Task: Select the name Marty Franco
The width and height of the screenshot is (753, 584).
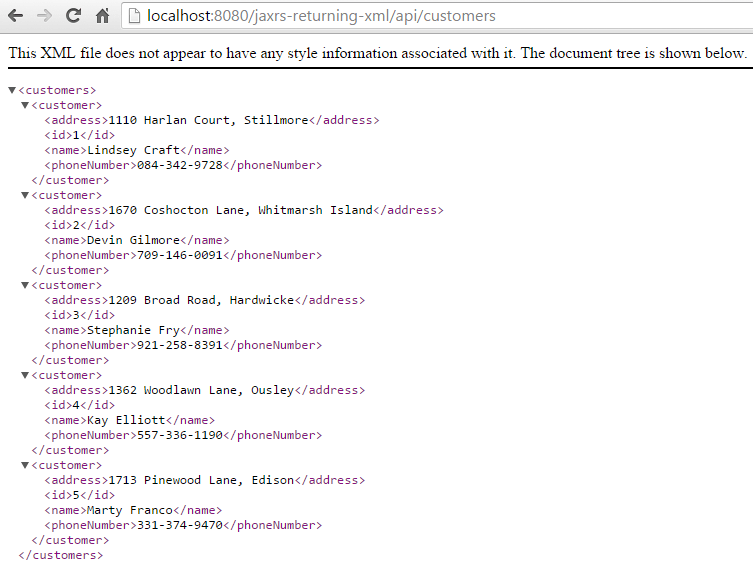Action: [130, 510]
